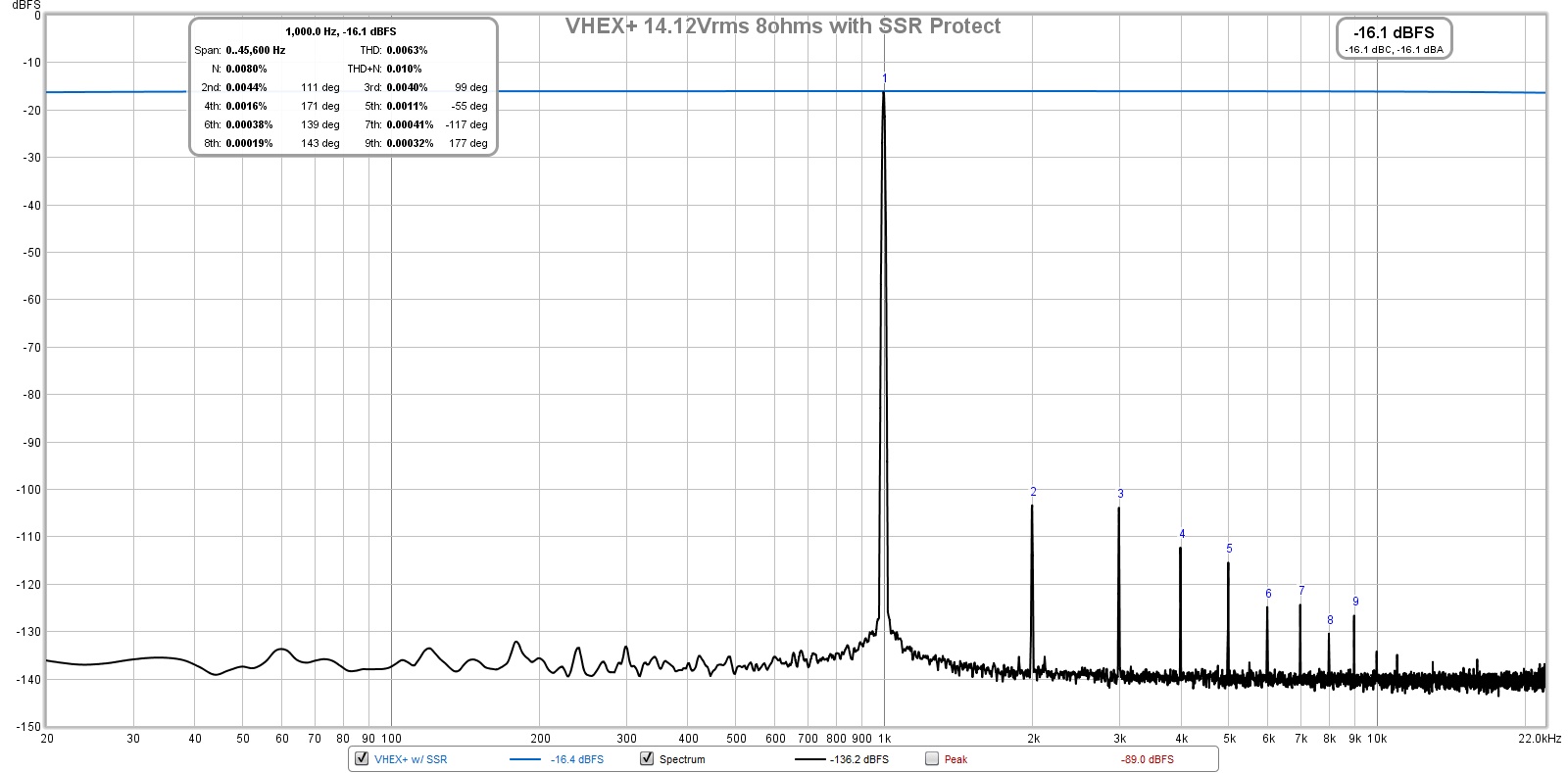Click the THD+N 0.010% value
The image size is (1568, 773).
pos(404,69)
